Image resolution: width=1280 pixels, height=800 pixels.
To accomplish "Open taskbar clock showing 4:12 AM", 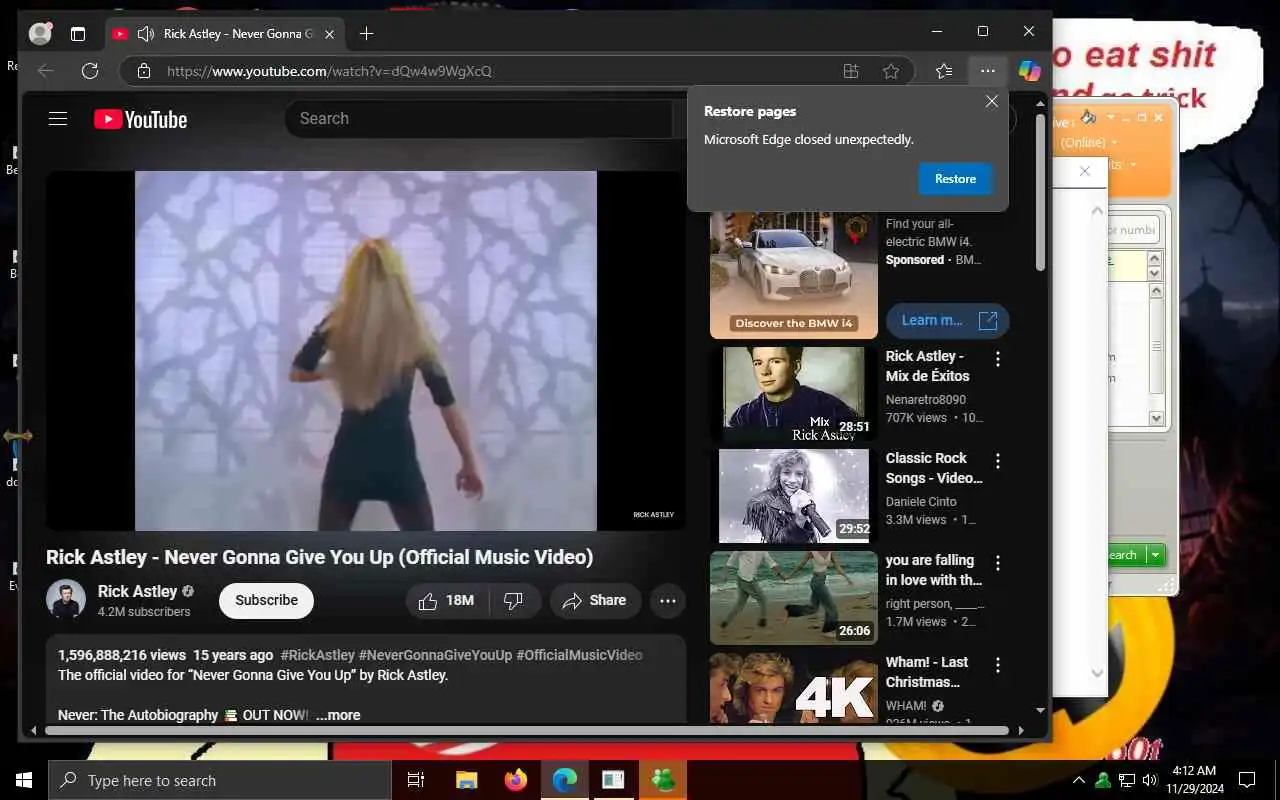I will (x=1193, y=780).
